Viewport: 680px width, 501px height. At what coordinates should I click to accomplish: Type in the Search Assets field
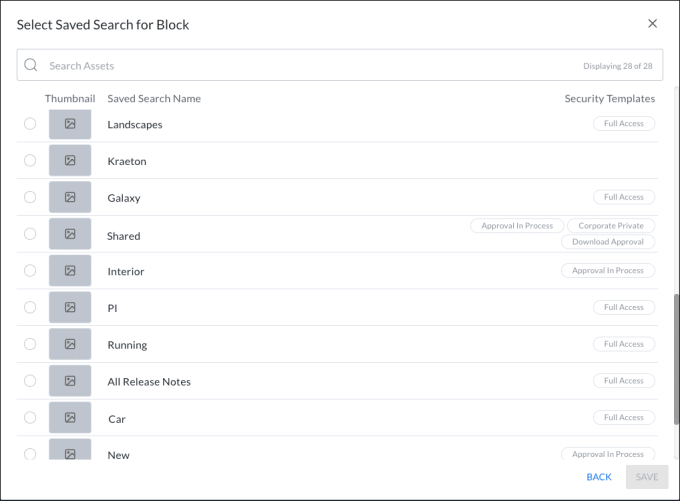[300, 66]
